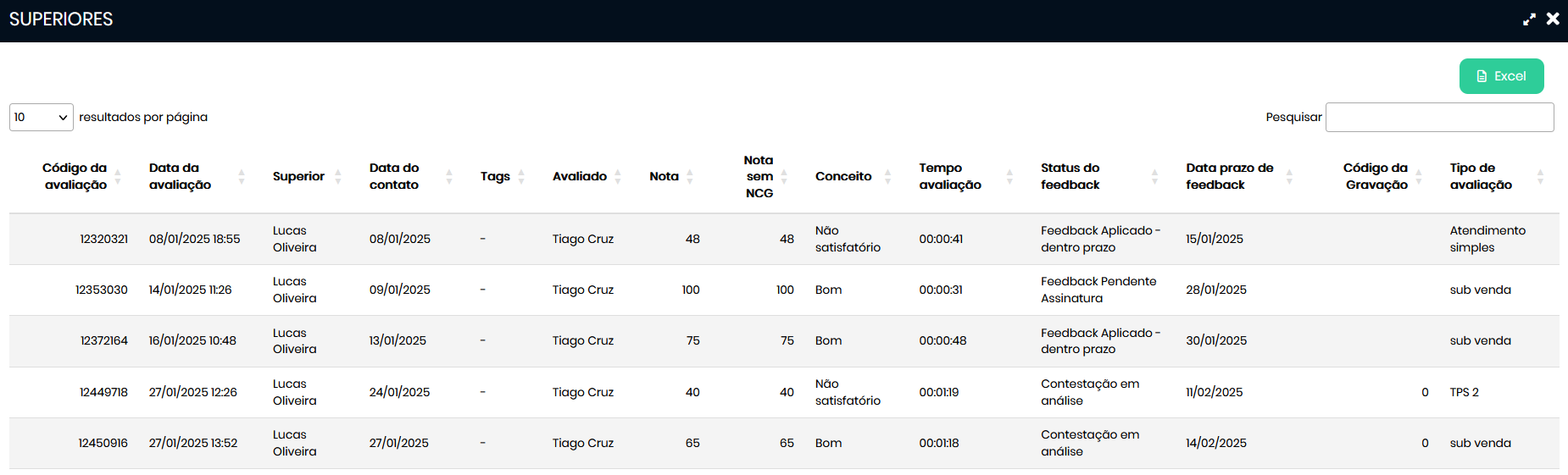Sort the Nota column

point(664,176)
